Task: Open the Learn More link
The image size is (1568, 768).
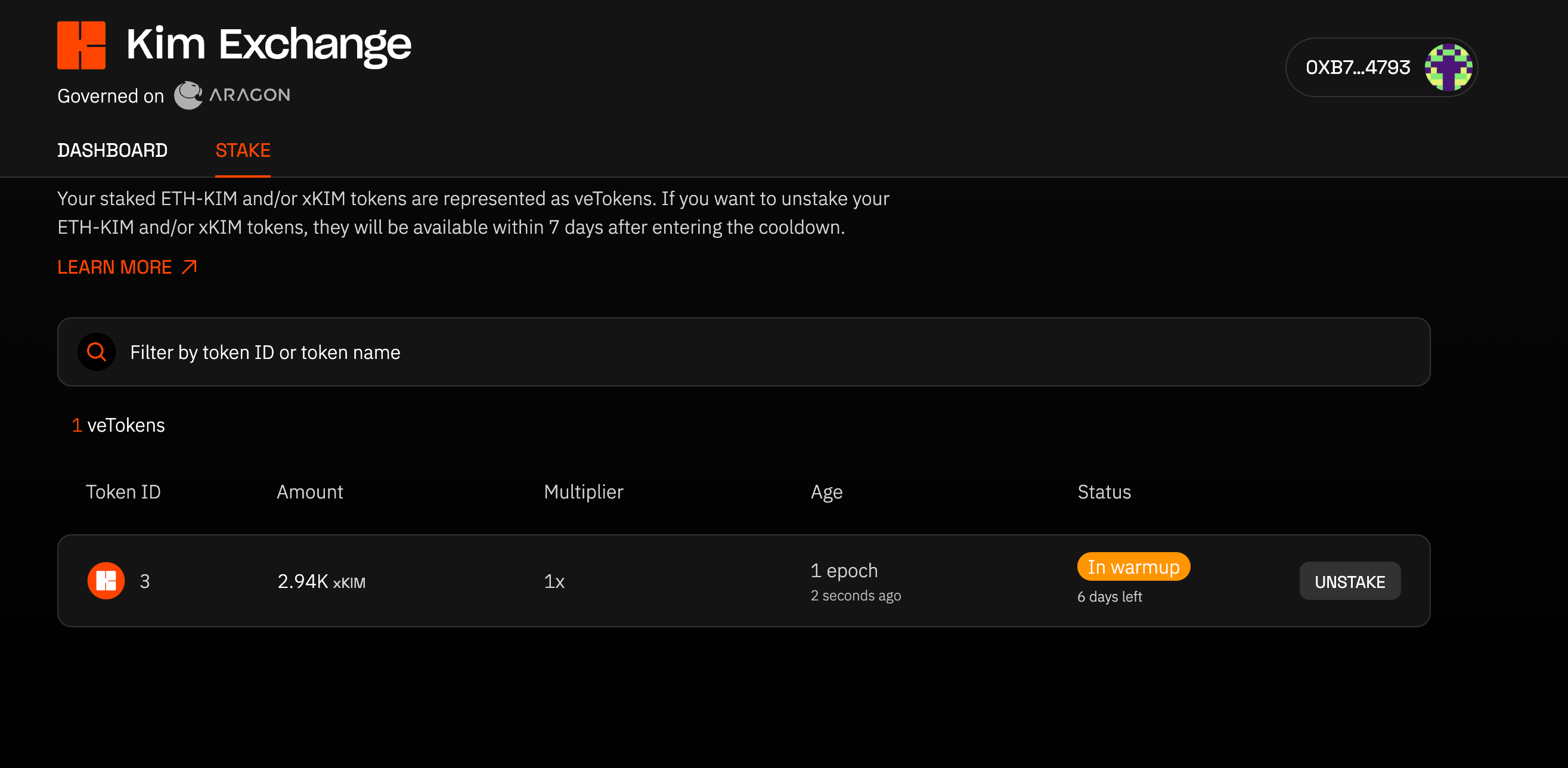Action: tap(127, 267)
